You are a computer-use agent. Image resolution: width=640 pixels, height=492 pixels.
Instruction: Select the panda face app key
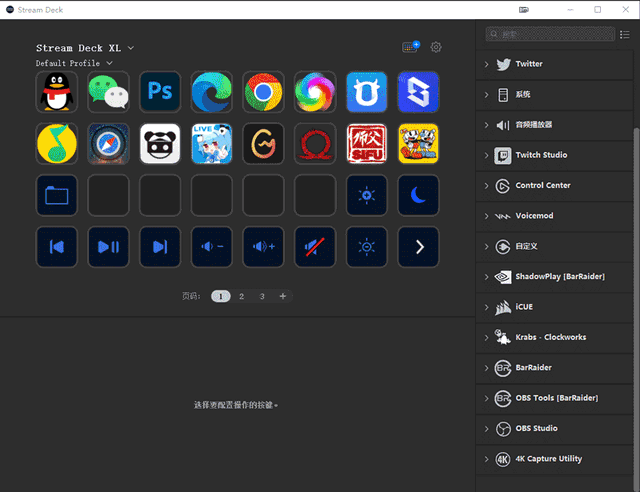point(160,144)
